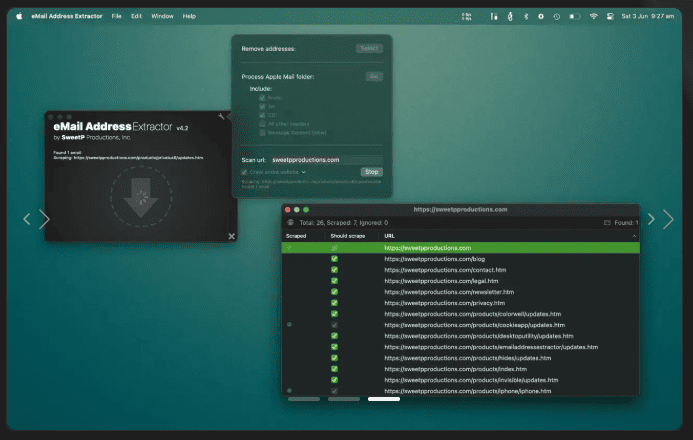Toggle Should scrape for desktoputility/updates.htm

[x=335, y=336]
